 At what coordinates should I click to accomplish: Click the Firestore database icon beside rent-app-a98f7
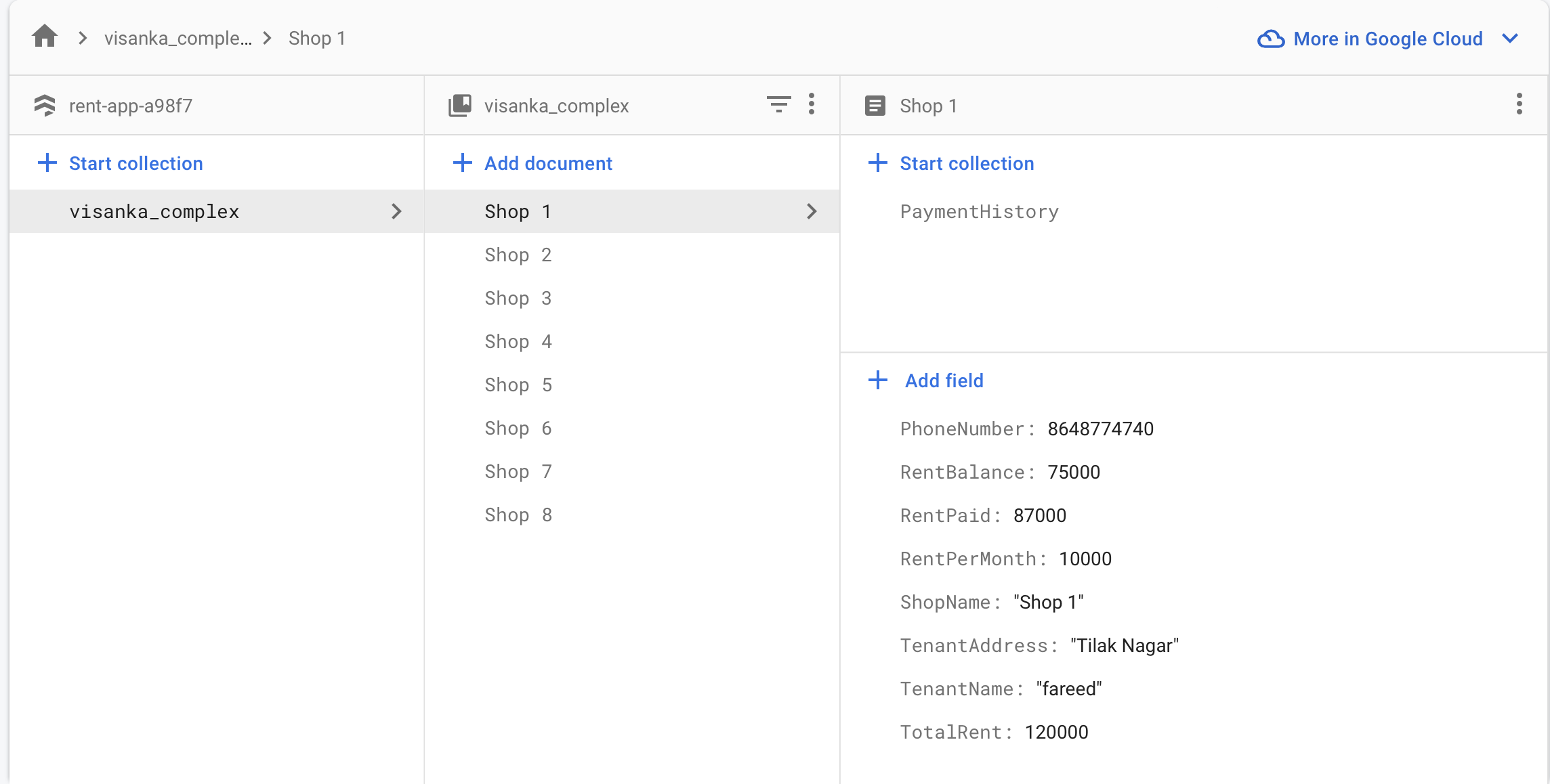point(45,105)
